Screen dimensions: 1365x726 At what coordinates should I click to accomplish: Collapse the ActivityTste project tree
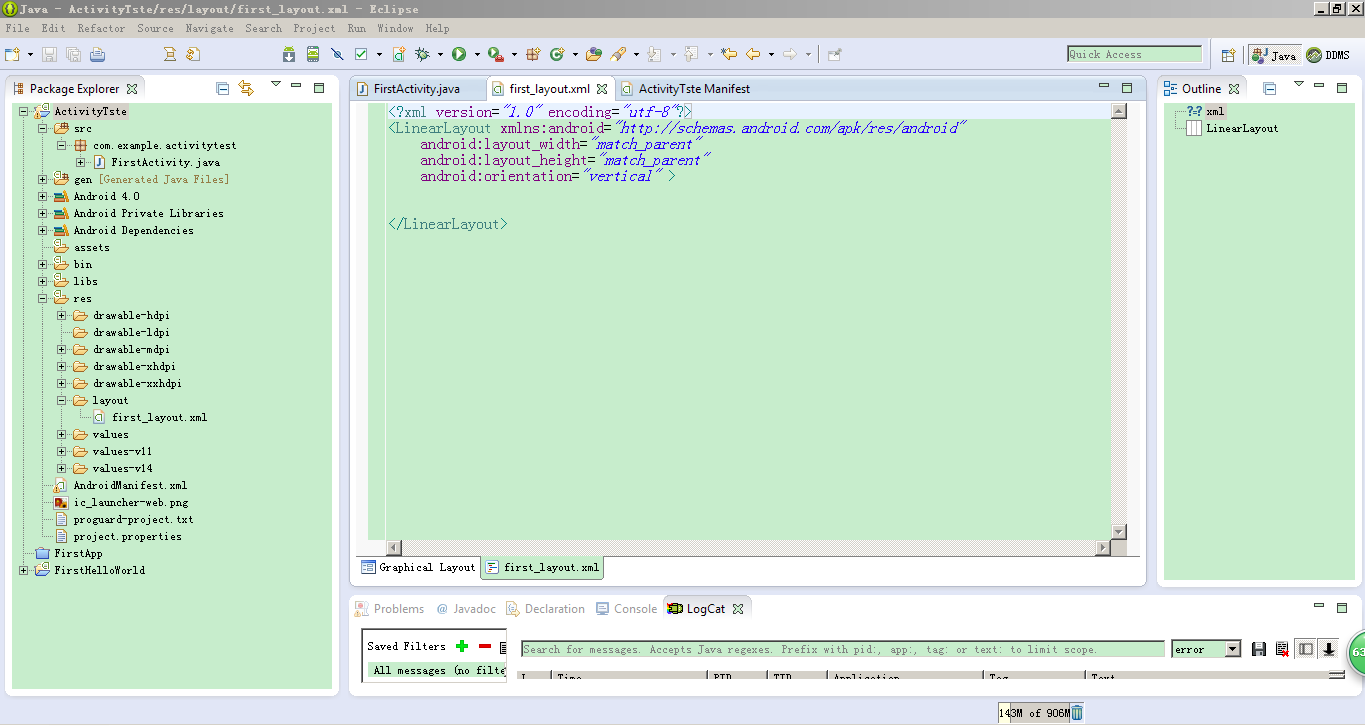pos(24,111)
